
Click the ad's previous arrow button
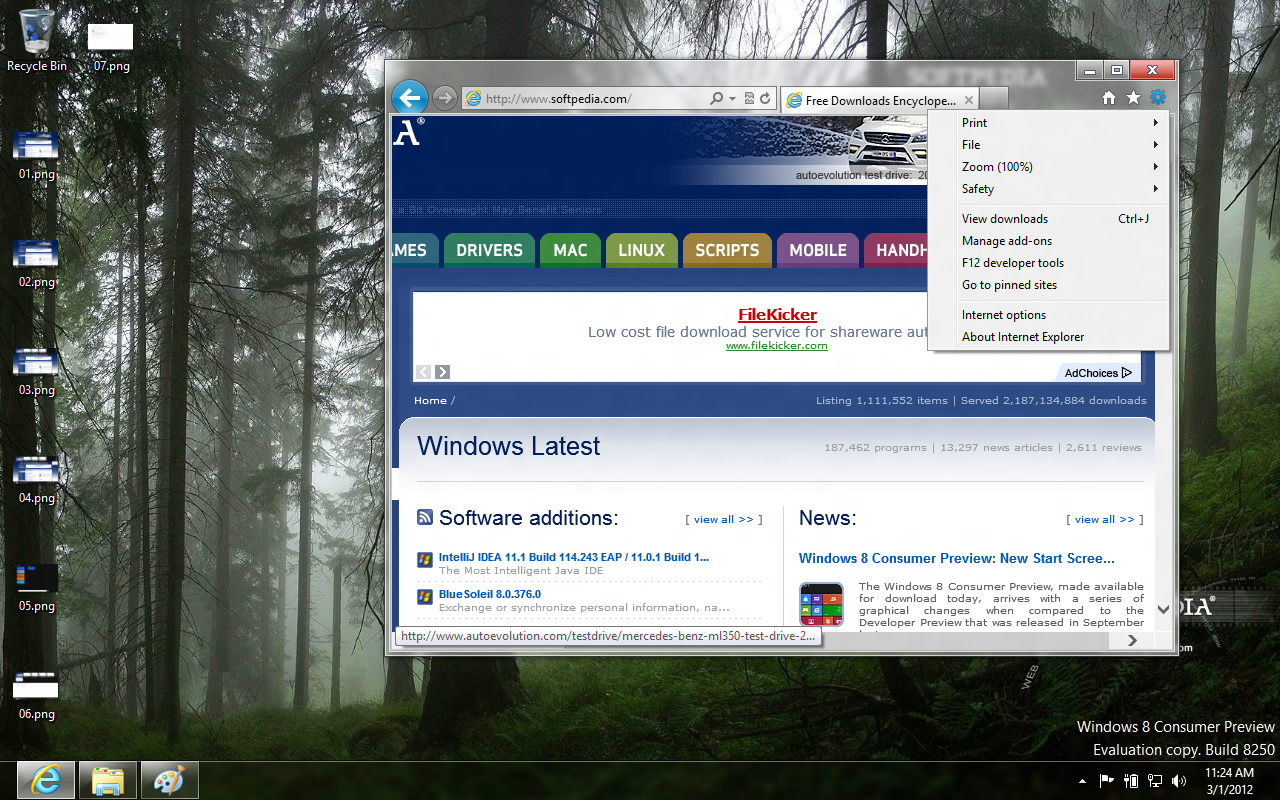(x=423, y=372)
